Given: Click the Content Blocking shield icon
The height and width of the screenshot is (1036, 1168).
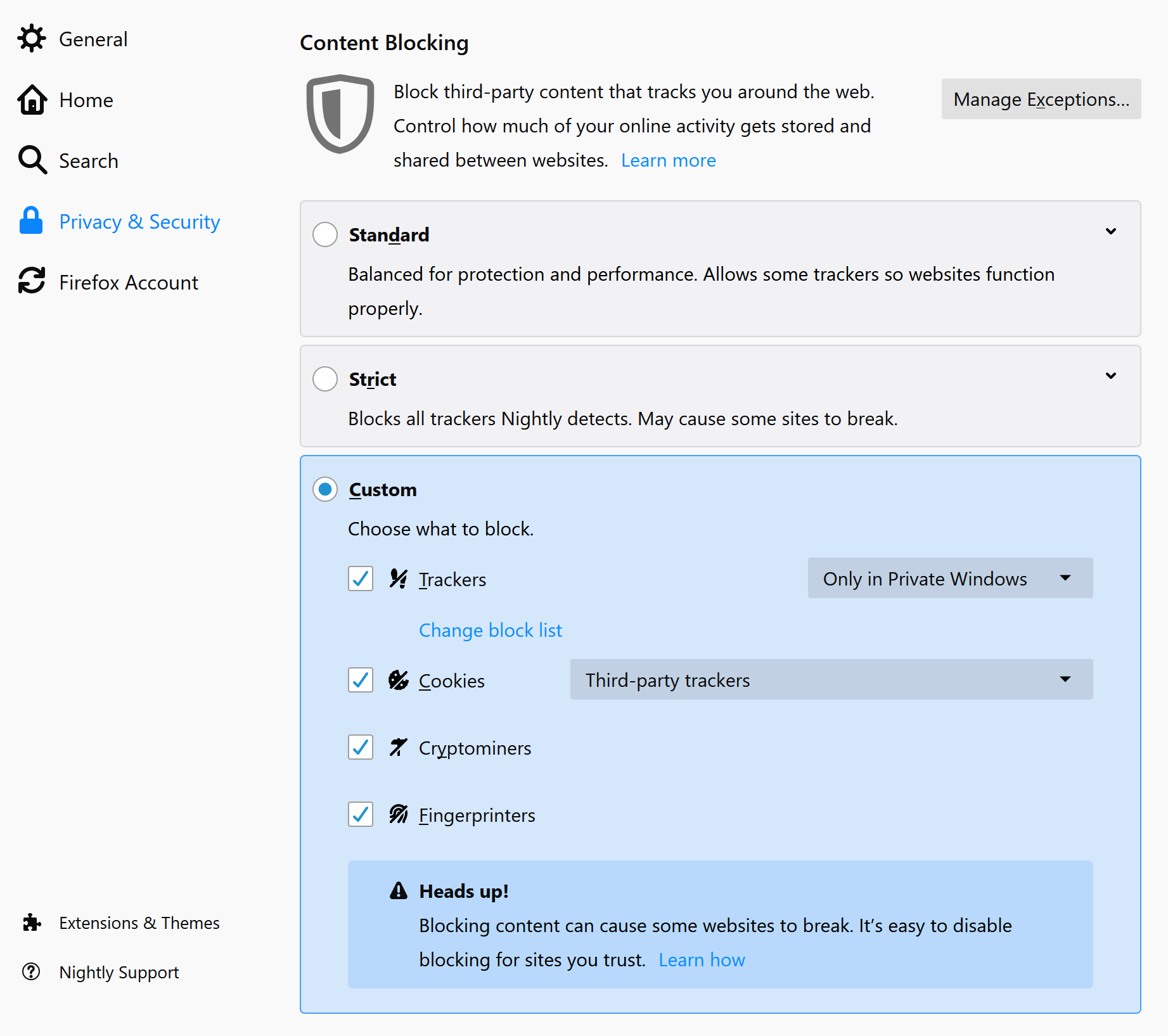Looking at the screenshot, I should point(340,114).
